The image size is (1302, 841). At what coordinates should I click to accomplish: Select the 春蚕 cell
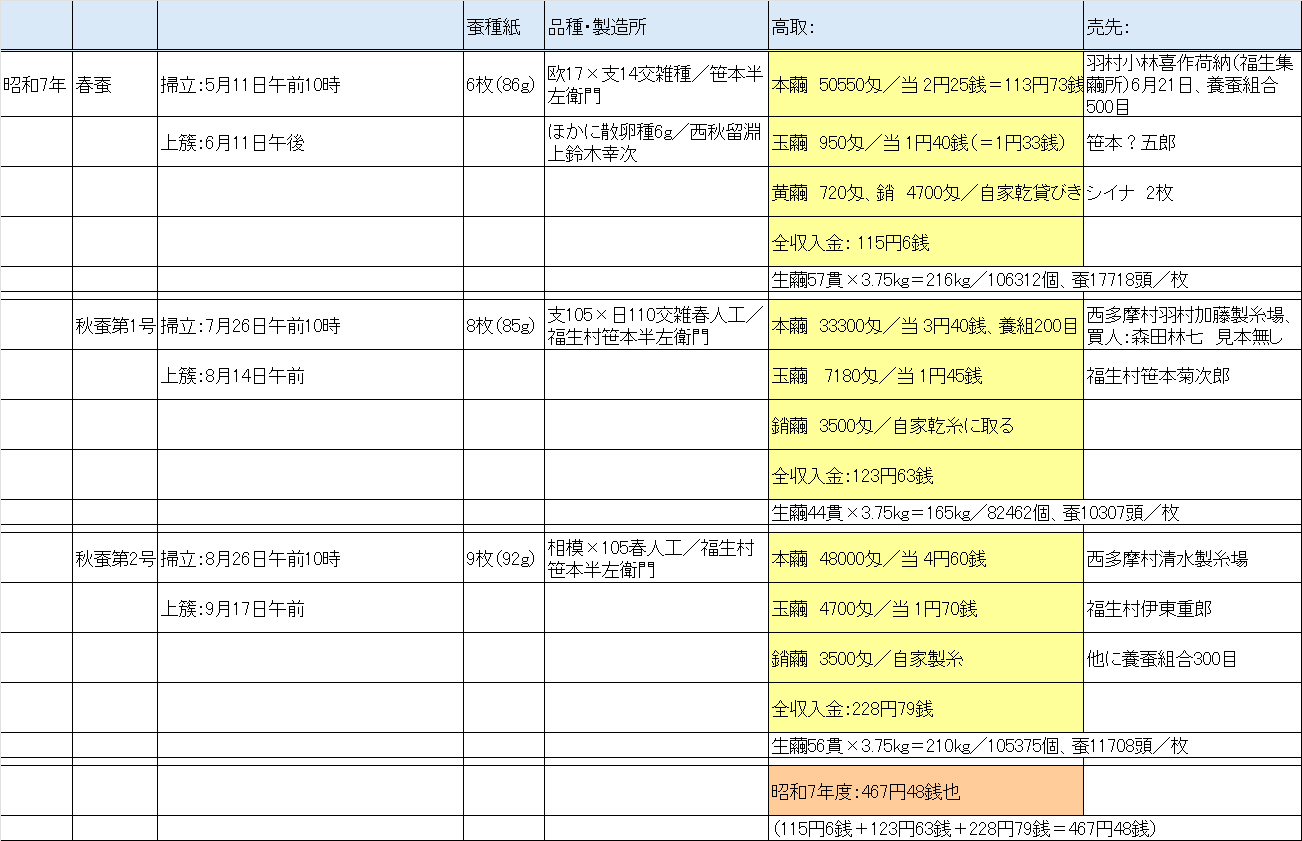115,84
